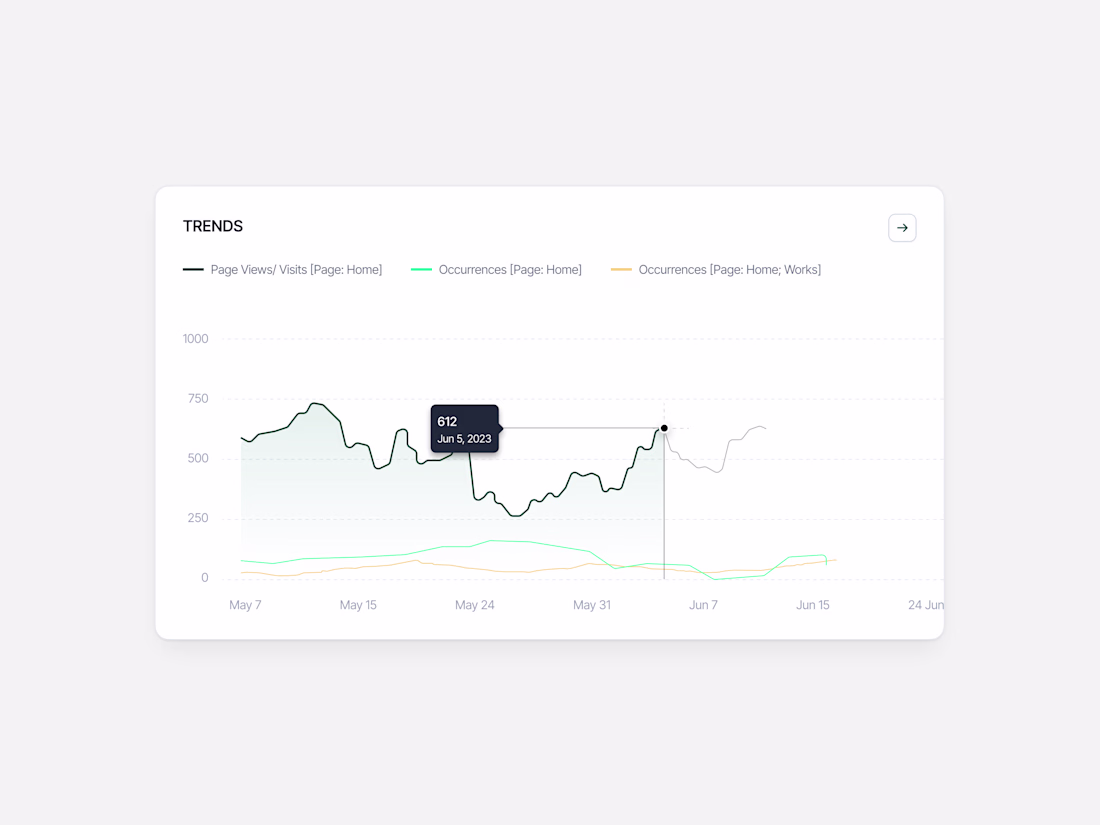This screenshot has width=1100, height=825.
Task: Select the Jun 7 x-axis label
Action: click(703, 605)
